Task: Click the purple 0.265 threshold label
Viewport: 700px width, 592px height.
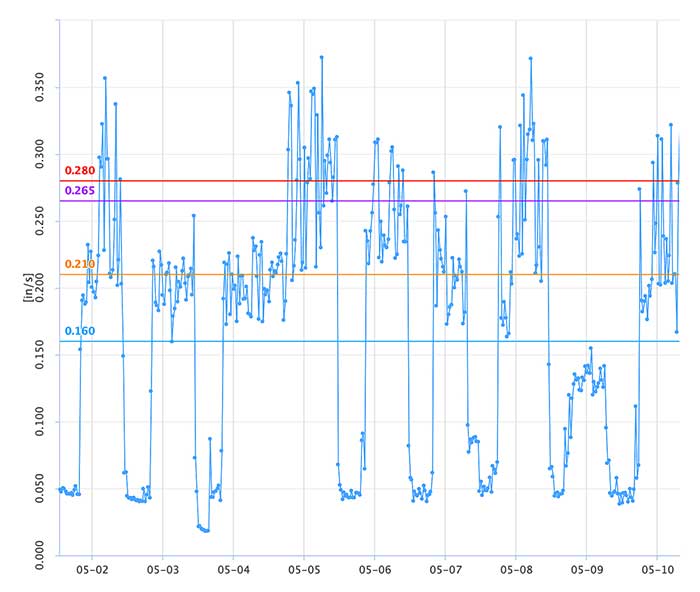Action: click(x=80, y=191)
